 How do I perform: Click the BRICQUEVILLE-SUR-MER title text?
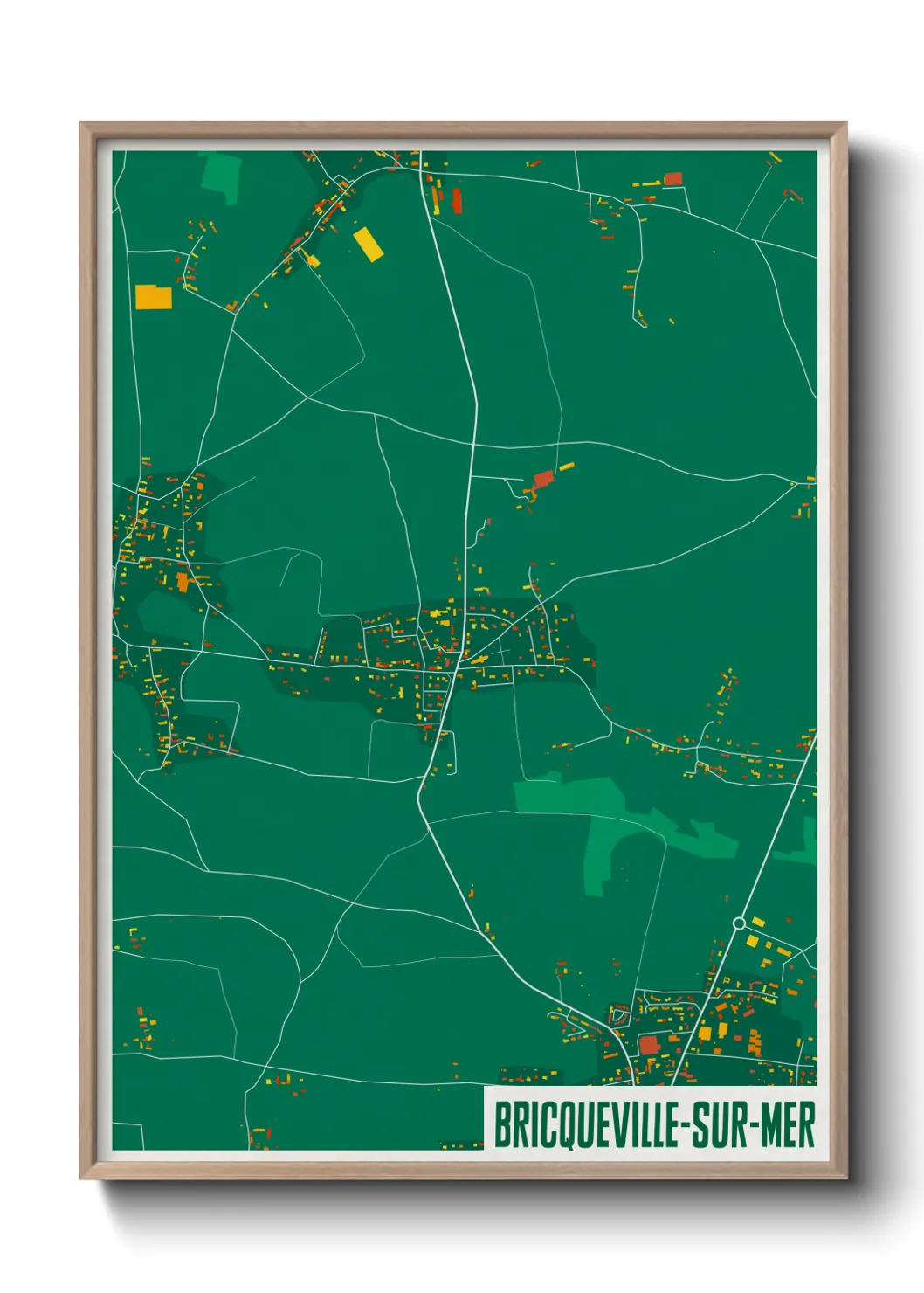653,1125
